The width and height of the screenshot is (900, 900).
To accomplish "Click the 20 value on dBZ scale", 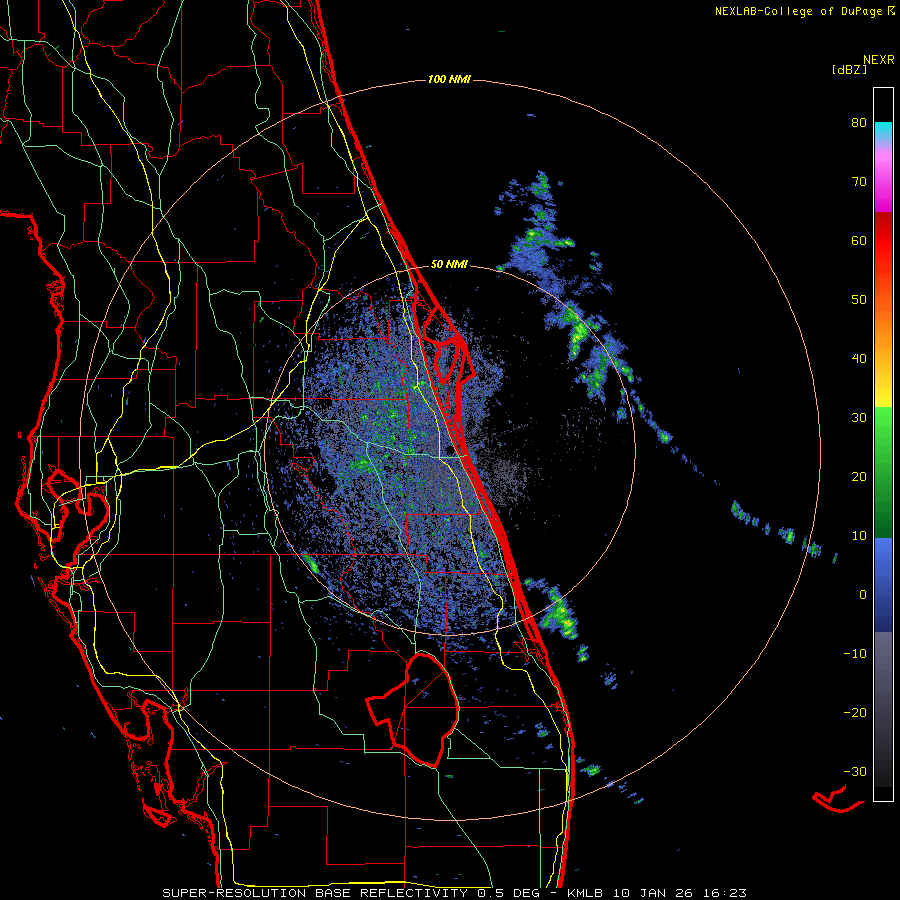I will click(859, 477).
